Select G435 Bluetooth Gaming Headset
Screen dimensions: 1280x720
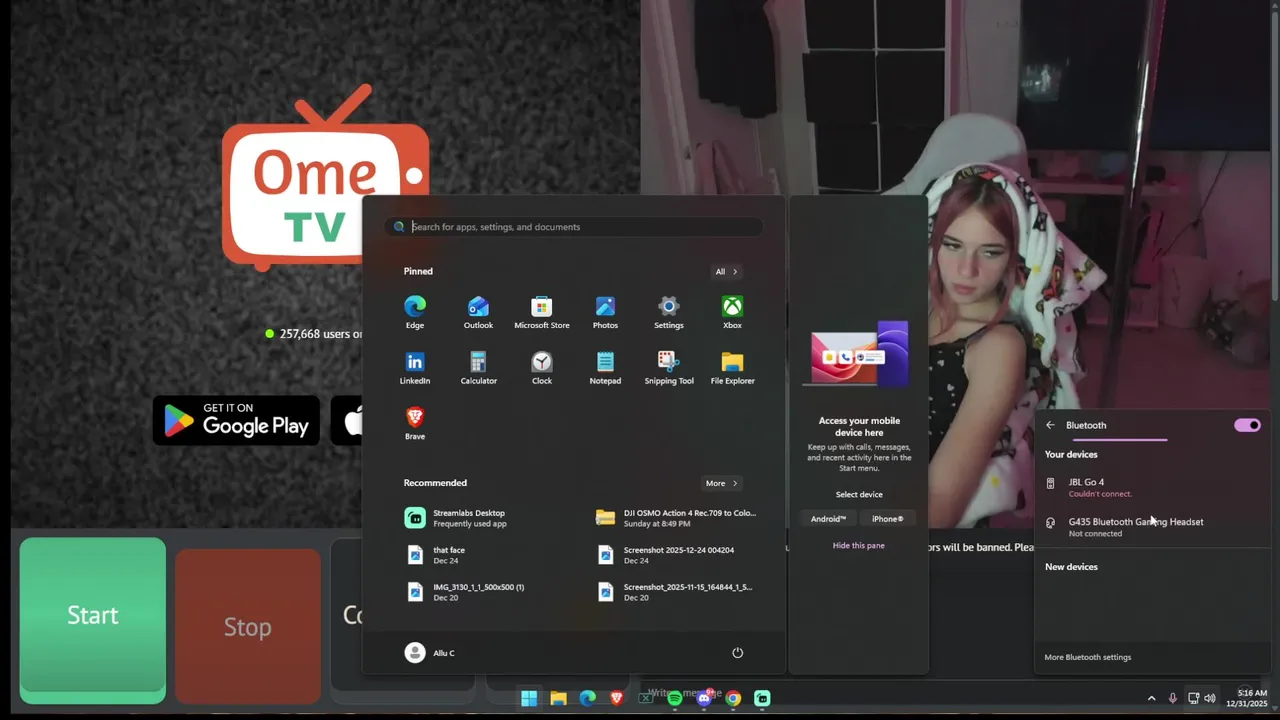tap(1152, 526)
